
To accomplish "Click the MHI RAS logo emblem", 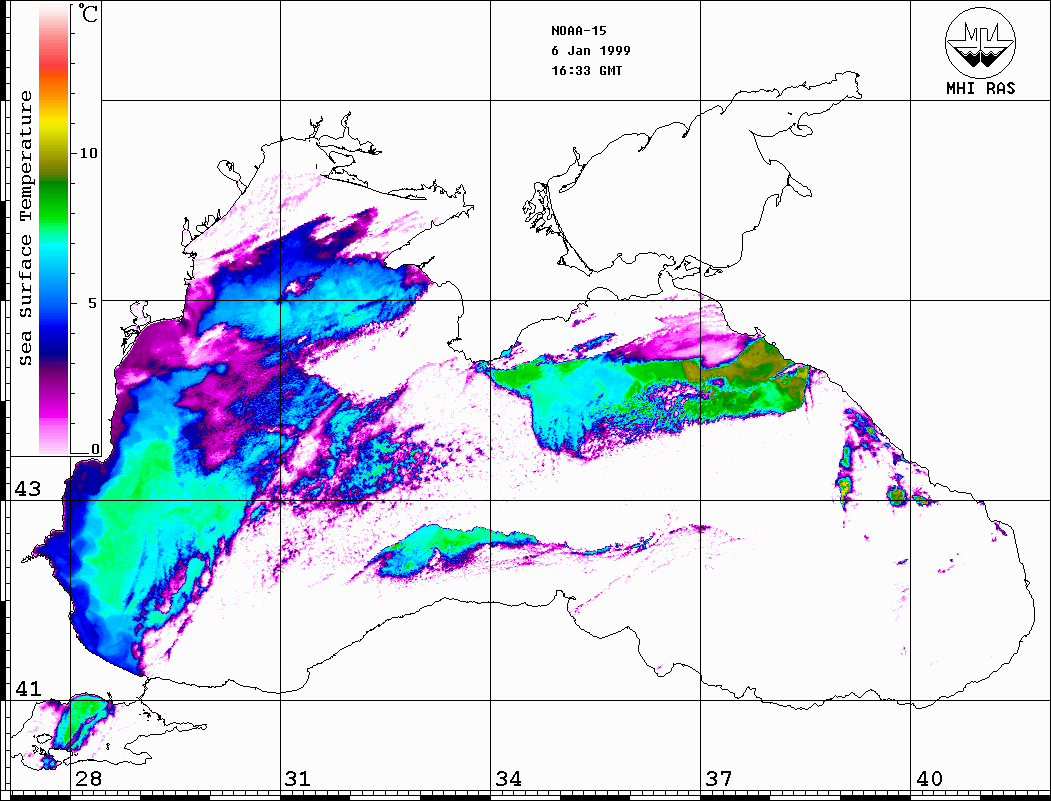I will 980,42.
